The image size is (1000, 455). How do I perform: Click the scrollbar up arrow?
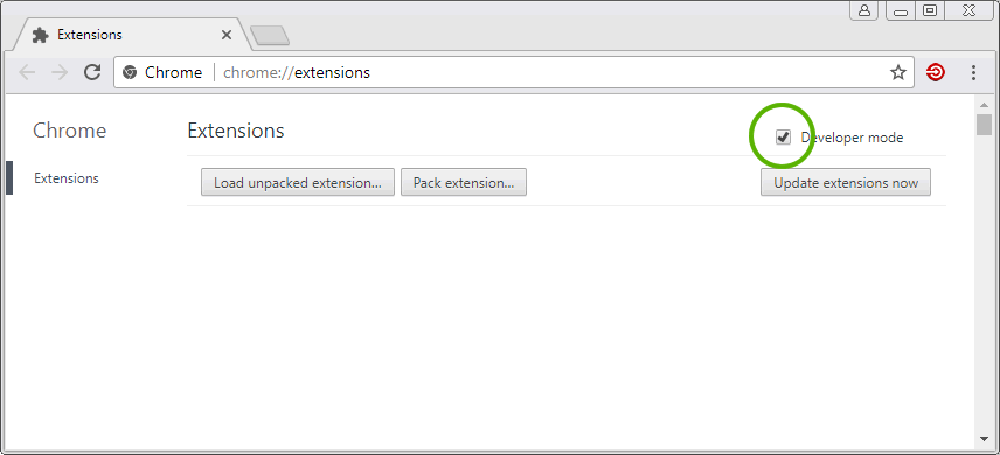coord(984,104)
